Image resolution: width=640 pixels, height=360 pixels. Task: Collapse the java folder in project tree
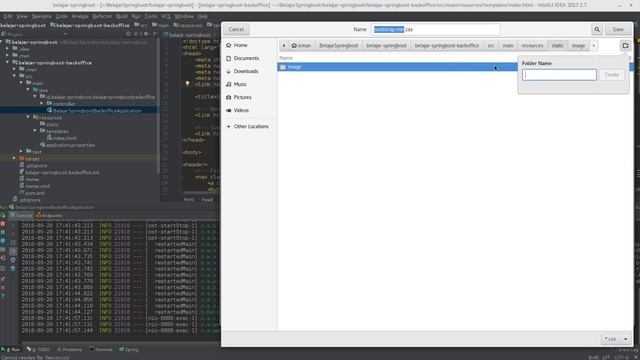coord(28,90)
